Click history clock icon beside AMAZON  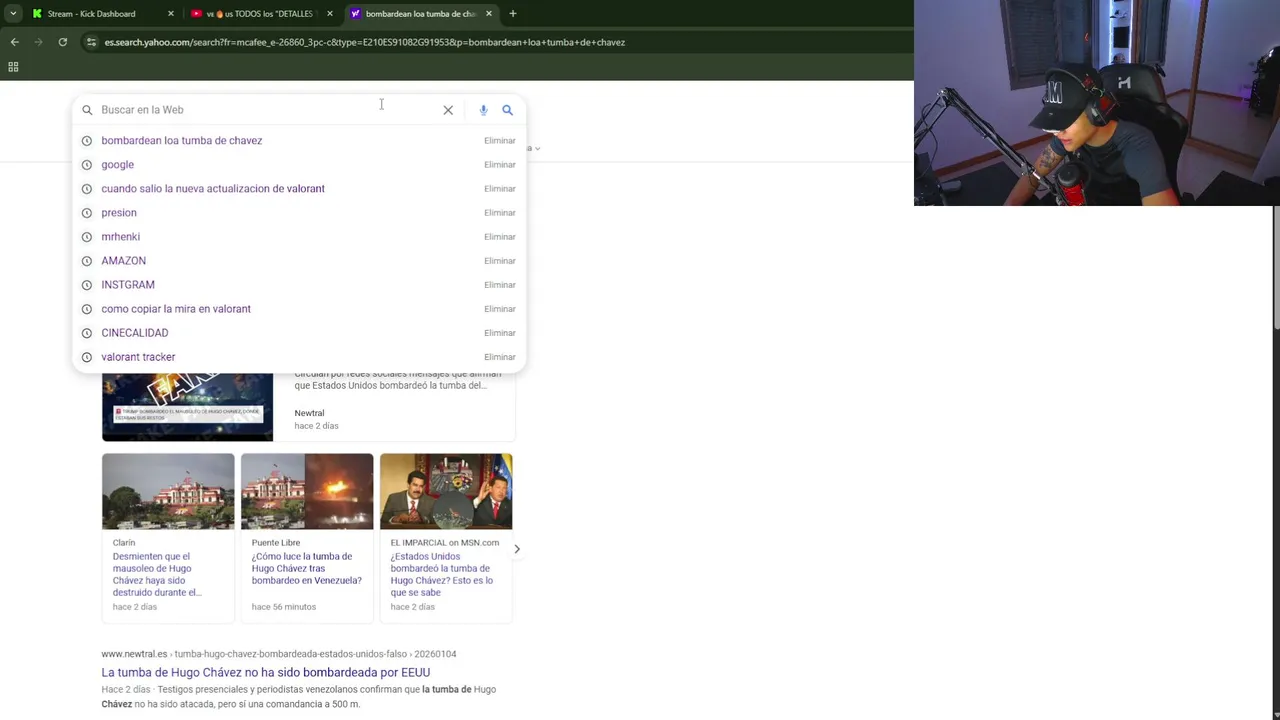point(86,261)
